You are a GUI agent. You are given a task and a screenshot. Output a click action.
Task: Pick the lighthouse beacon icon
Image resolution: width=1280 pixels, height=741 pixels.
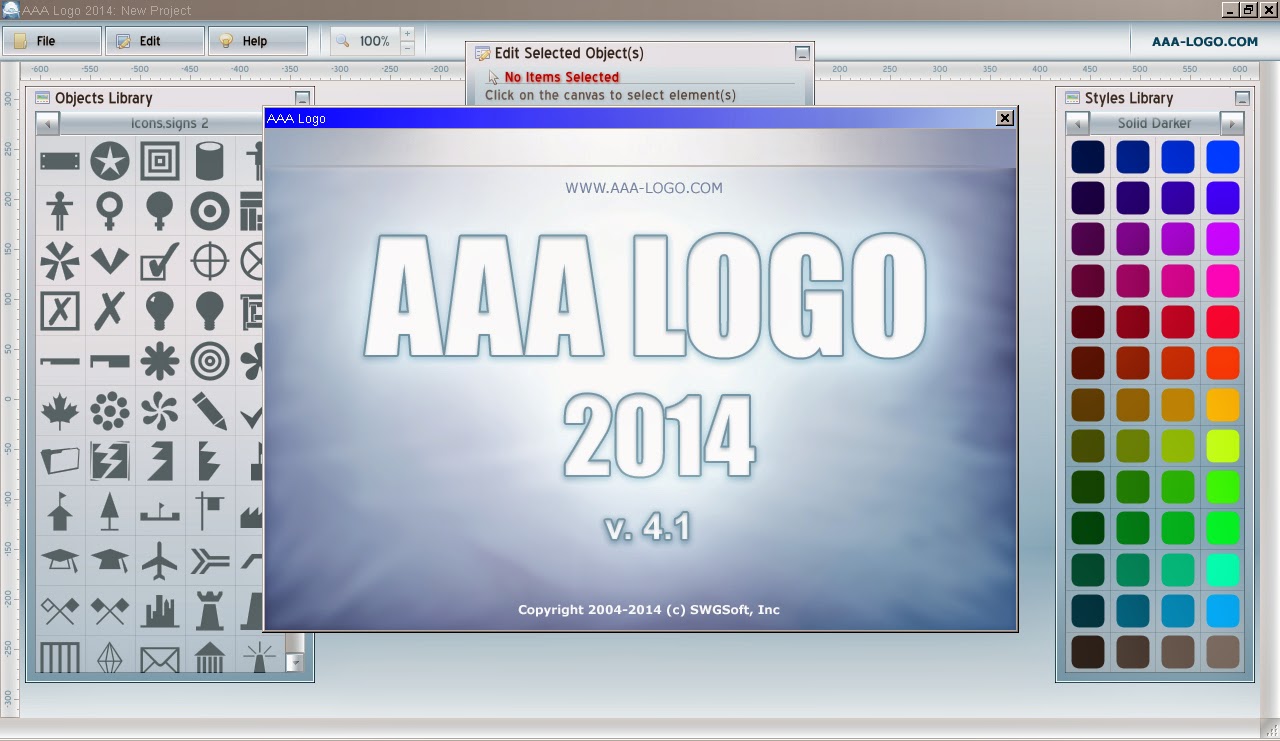pos(260,658)
